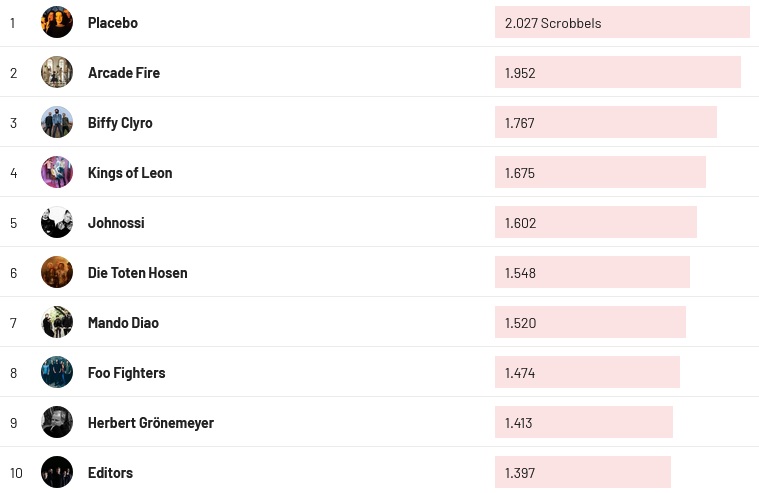The width and height of the screenshot is (759, 493).
Task: Click Placebo's round artist avatar
Action: click(57, 22)
